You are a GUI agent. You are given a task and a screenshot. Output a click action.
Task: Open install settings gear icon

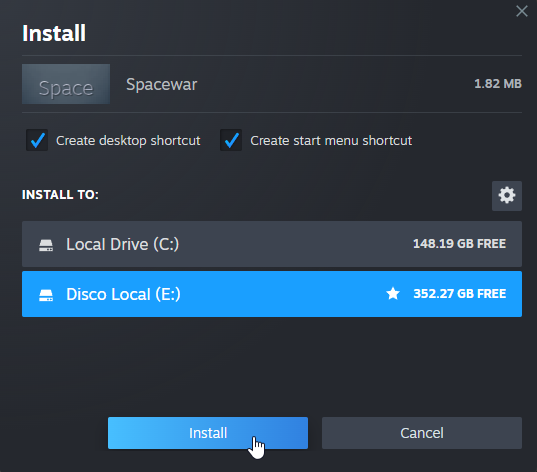[x=507, y=196]
